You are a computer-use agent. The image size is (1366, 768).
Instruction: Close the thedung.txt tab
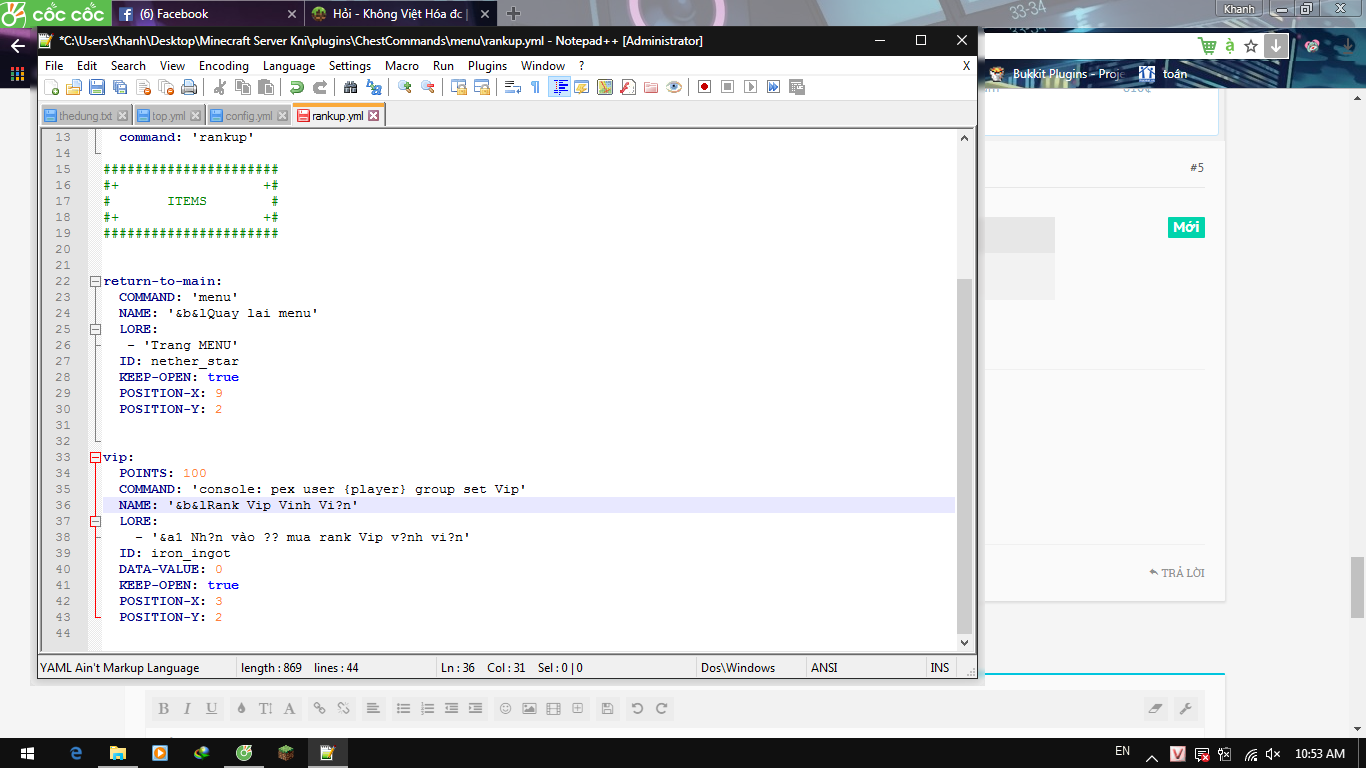tap(123, 116)
